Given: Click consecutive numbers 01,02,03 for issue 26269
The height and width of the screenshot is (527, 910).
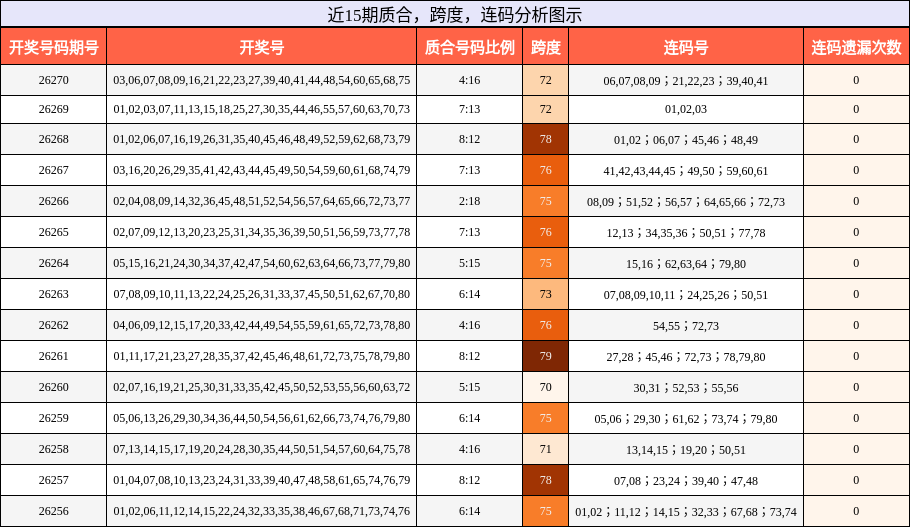Looking at the screenshot, I should pos(686,109).
